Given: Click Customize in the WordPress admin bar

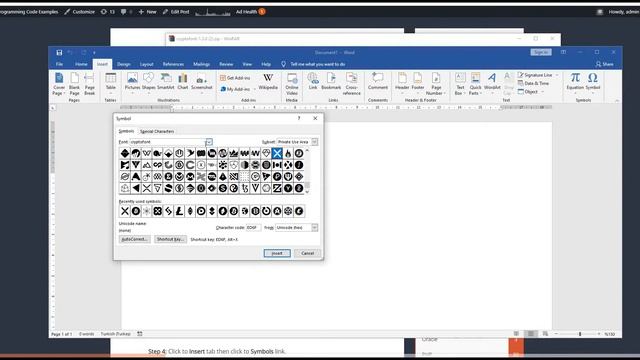Looking at the screenshot, I should click(x=80, y=12).
